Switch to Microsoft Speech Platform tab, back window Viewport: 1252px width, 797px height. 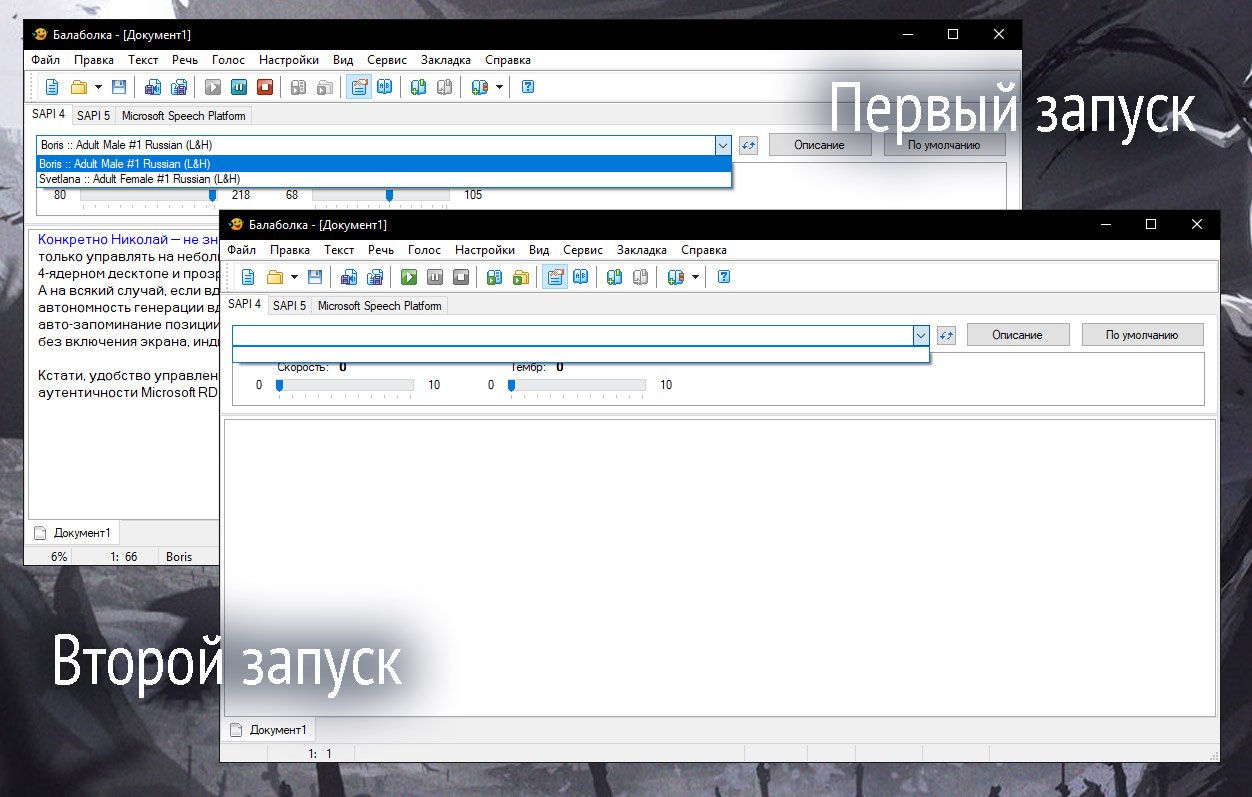[x=183, y=116]
